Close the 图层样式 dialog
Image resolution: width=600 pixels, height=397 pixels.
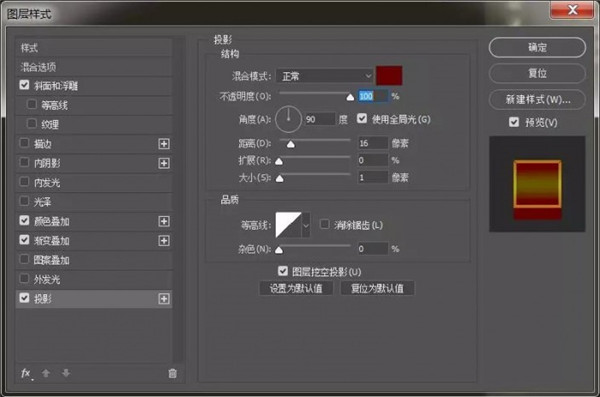tap(572, 10)
